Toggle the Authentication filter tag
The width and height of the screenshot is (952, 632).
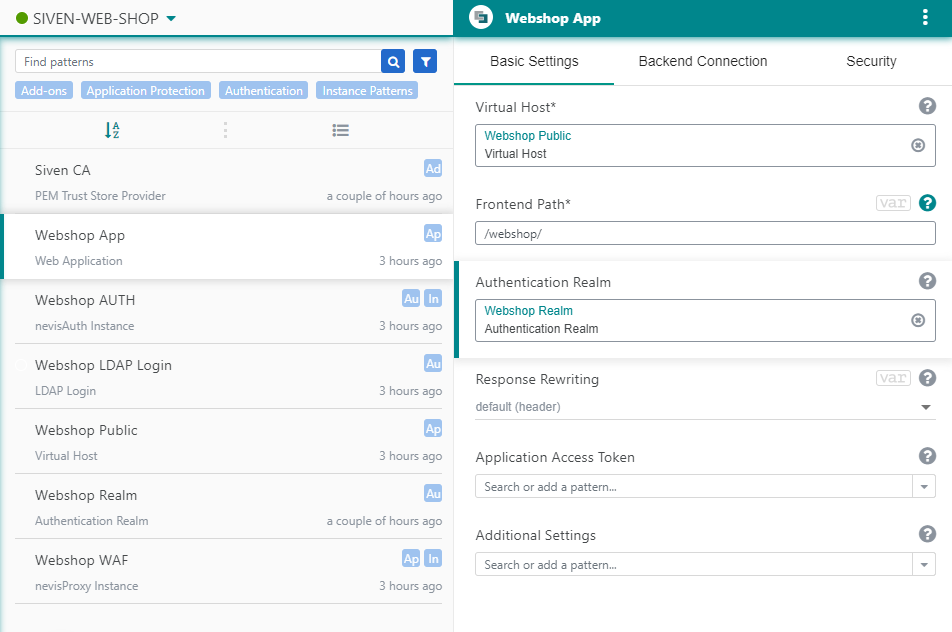coord(264,91)
